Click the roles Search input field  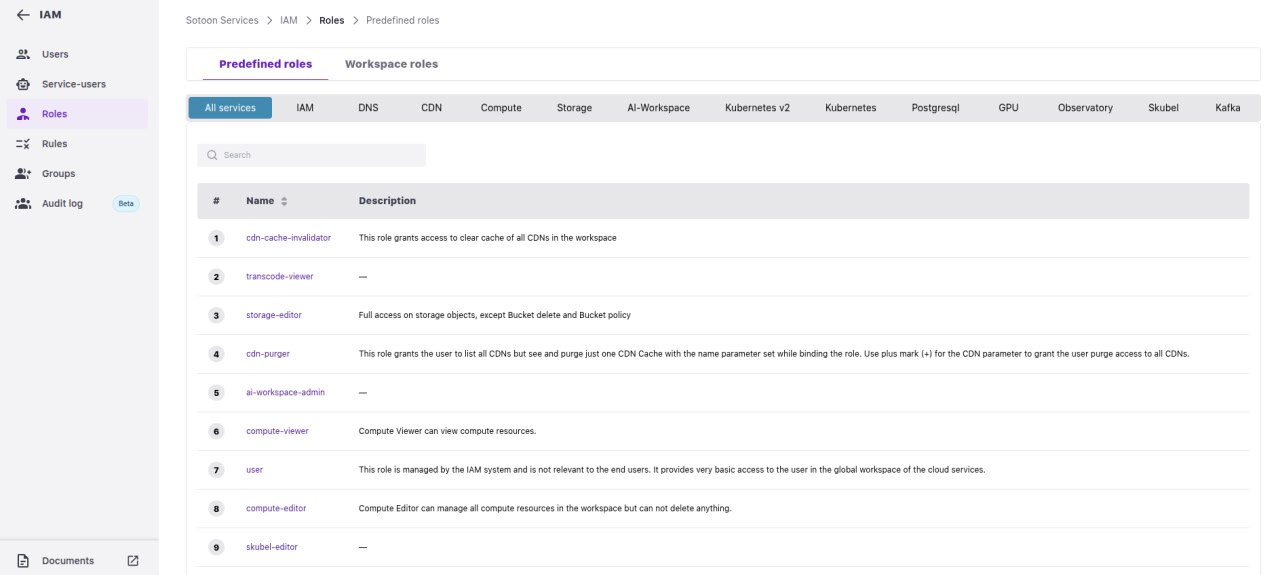pyautogui.click(x=311, y=155)
